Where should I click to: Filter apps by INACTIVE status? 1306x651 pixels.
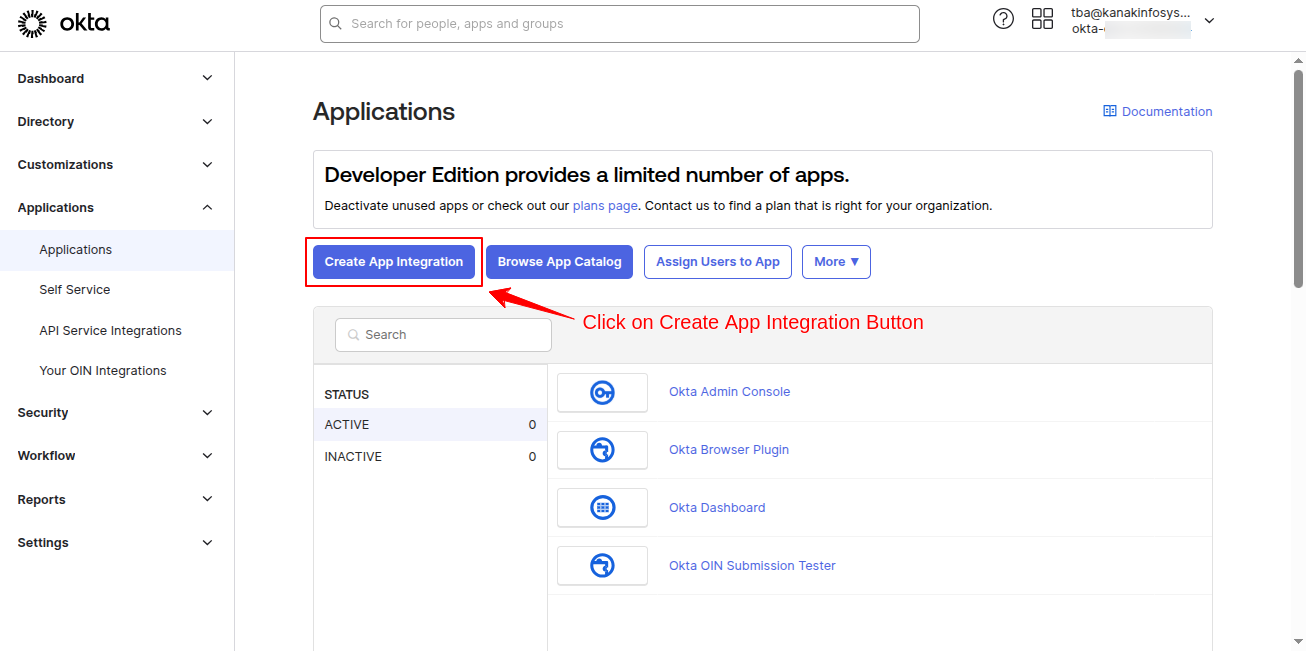coord(430,457)
